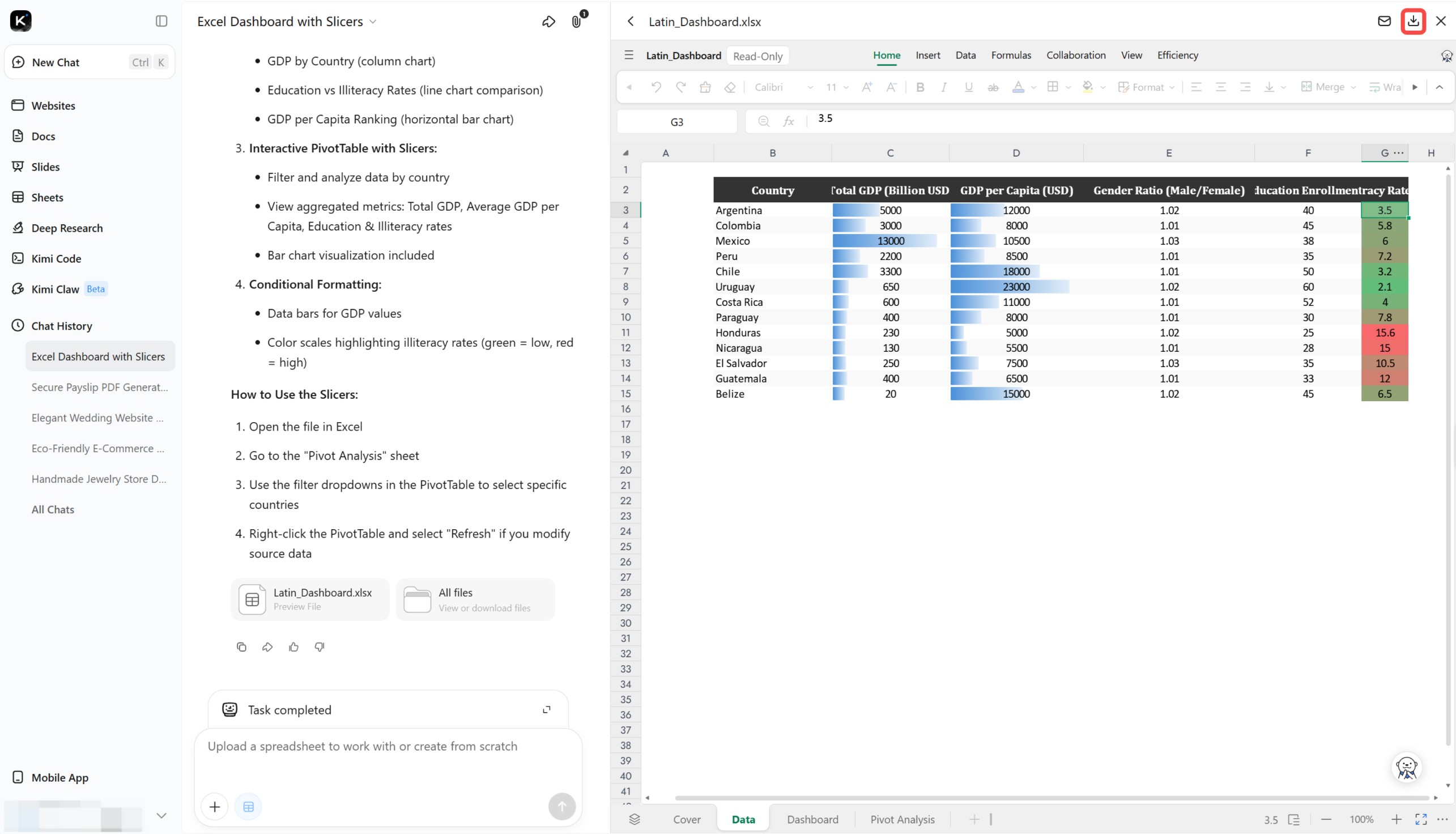The width and height of the screenshot is (1456, 834).
Task: Open the sheet layers list icon
Action: pos(634,819)
